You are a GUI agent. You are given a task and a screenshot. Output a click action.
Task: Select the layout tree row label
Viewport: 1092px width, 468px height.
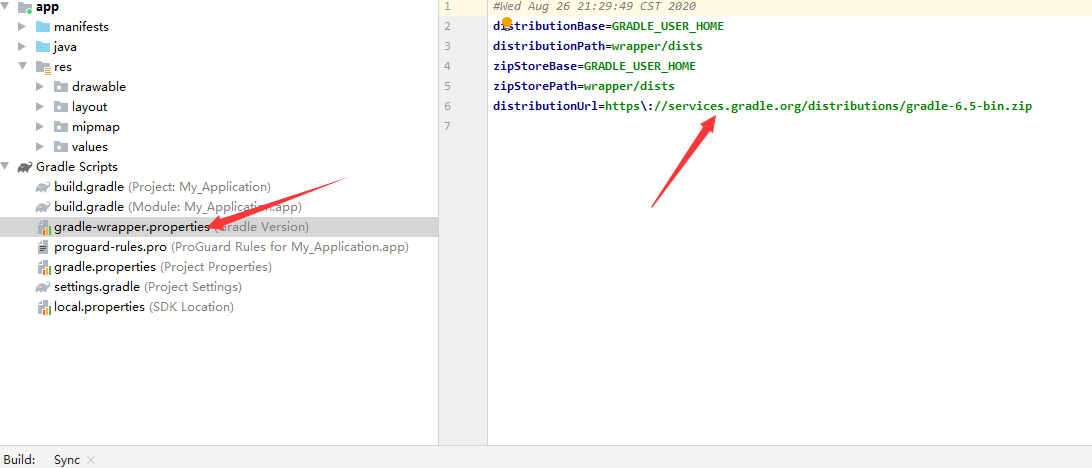tap(89, 107)
